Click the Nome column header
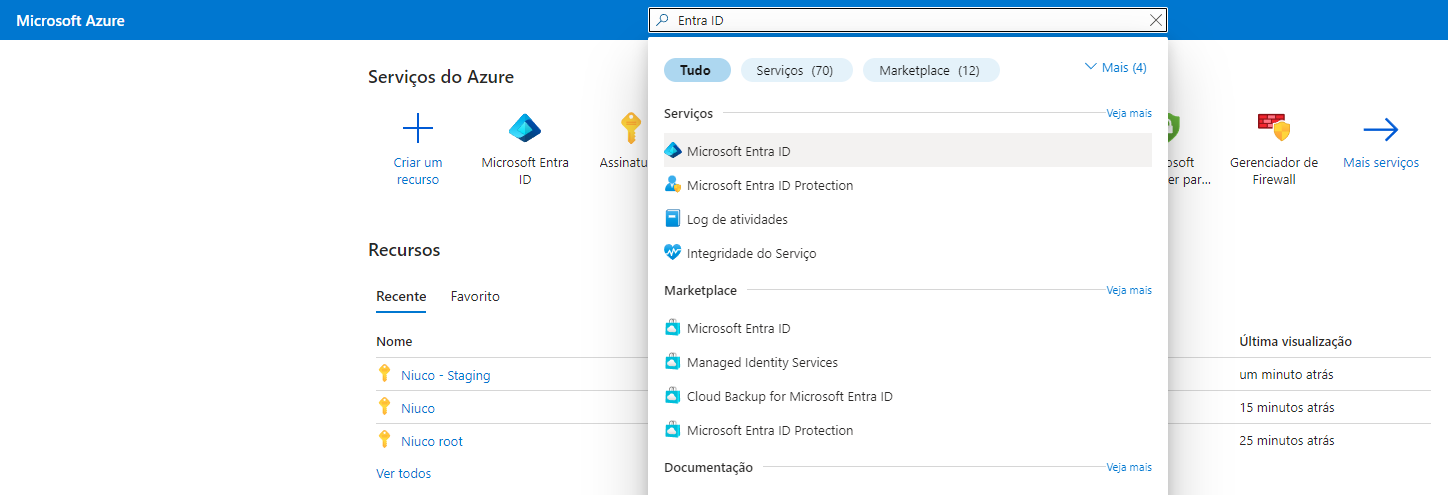1448x495 pixels. point(394,342)
